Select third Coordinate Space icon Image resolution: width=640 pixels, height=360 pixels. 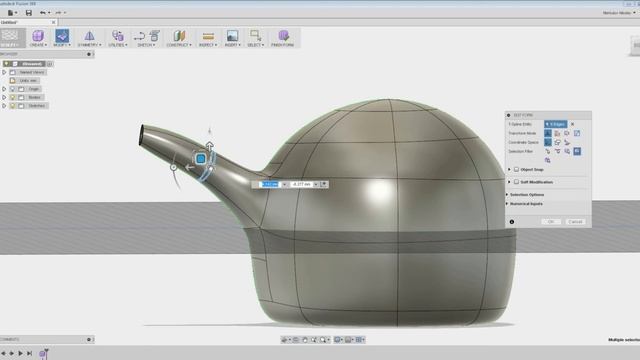pyautogui.click(x=567, y=142)
